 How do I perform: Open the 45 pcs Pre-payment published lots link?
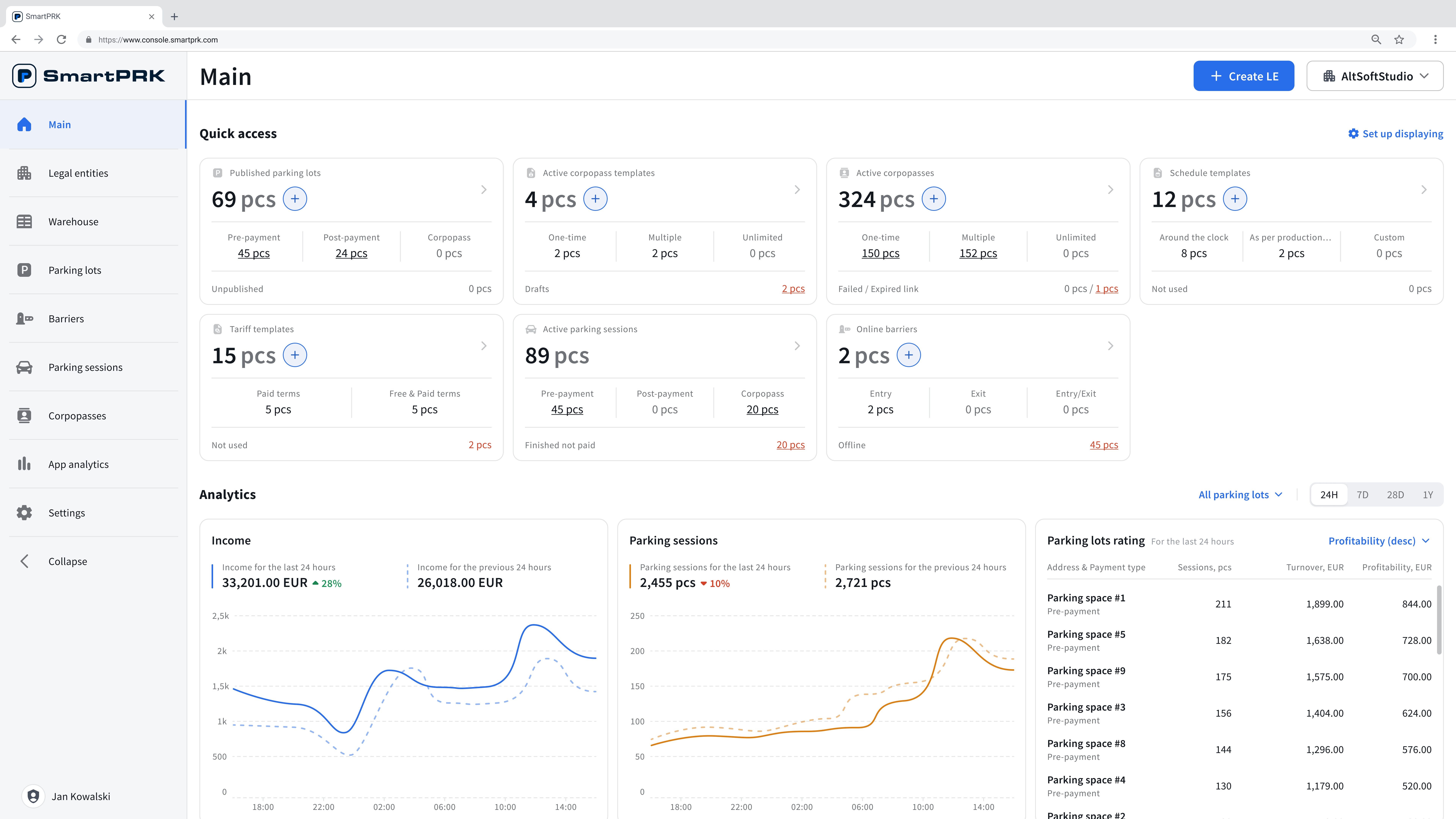[x=254, y=253]
